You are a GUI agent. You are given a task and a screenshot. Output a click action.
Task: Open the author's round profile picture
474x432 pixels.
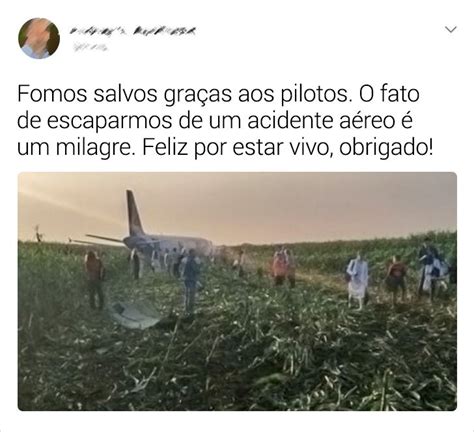(39, 38)
